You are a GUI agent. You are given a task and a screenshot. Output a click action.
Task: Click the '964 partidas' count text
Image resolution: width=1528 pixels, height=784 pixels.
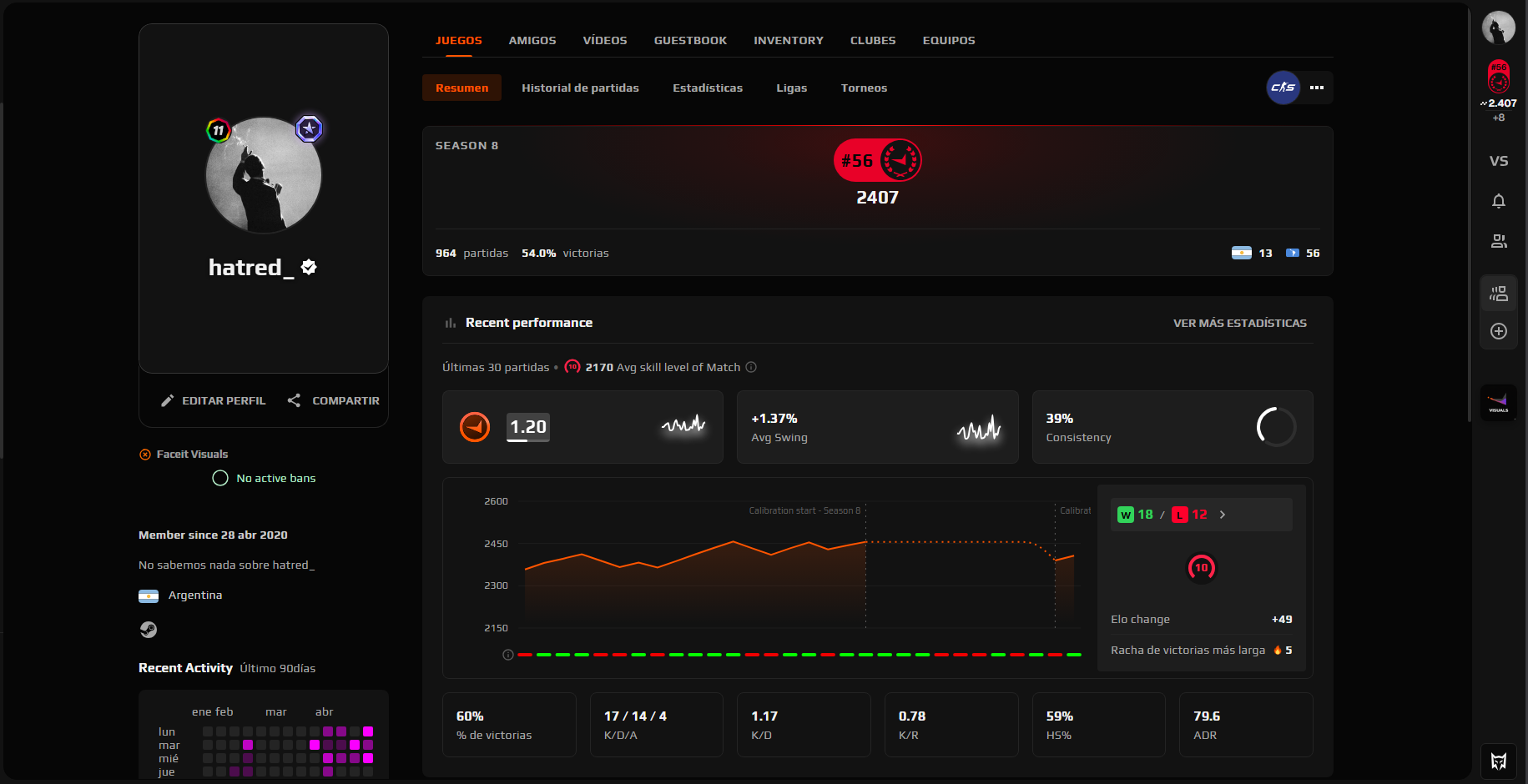(x=472, y=253)
